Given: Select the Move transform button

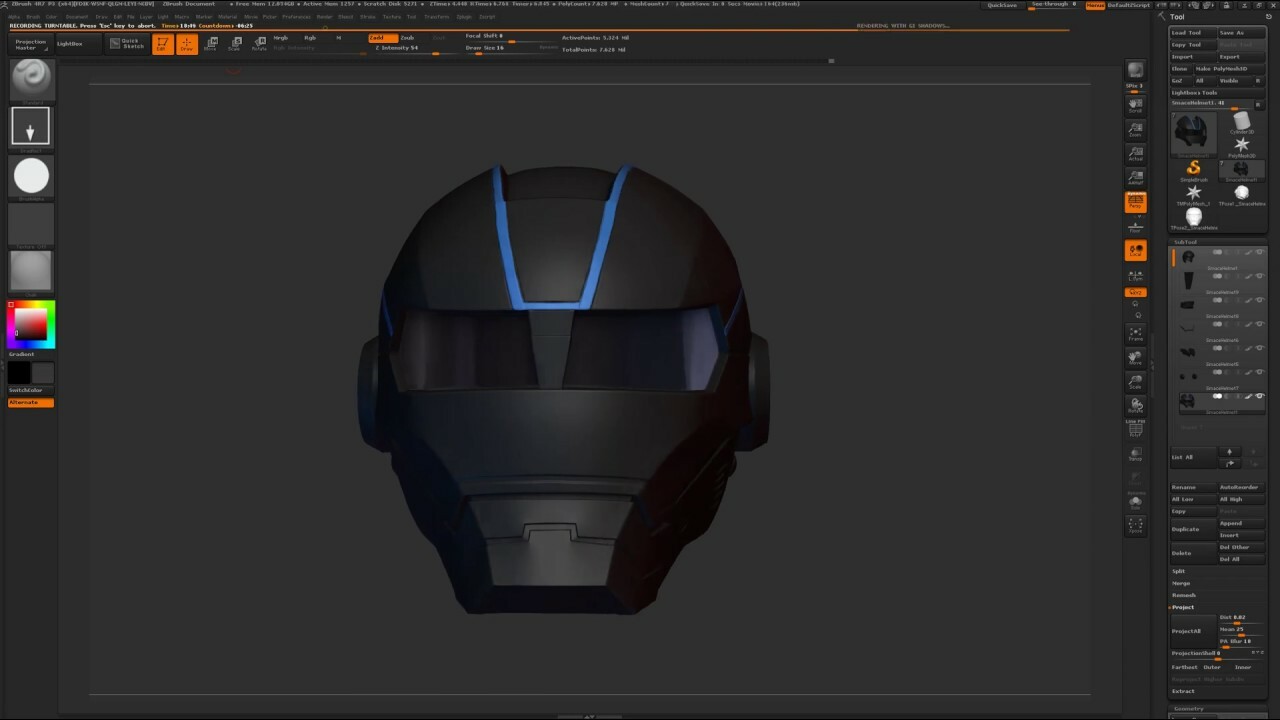Looking at the screenshot, I should (211, 44).
